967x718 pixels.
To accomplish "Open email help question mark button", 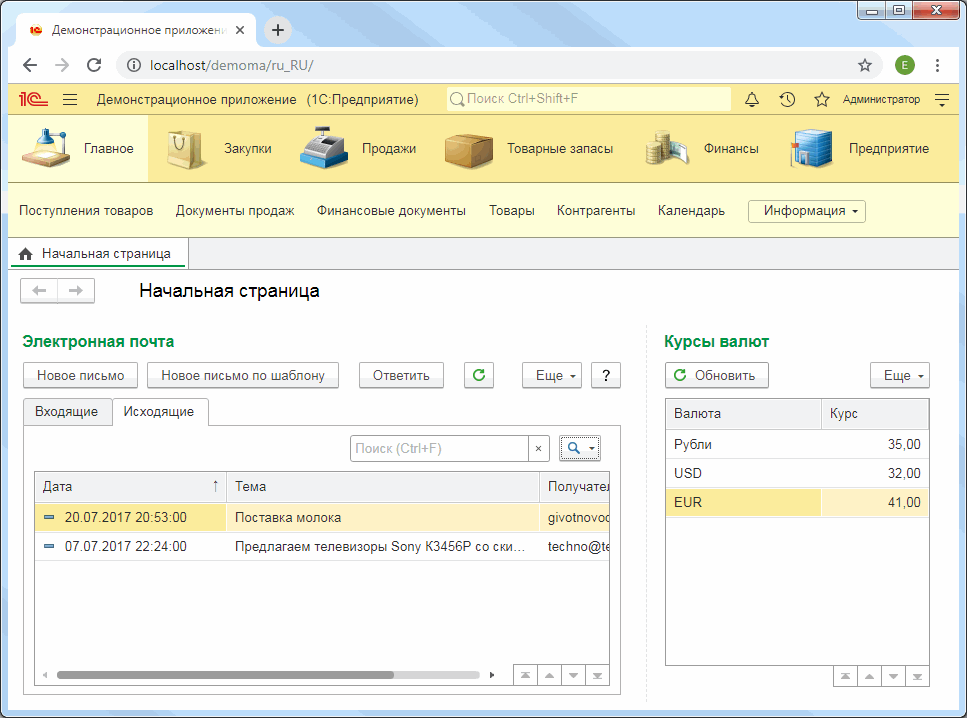I will point(606,375).
